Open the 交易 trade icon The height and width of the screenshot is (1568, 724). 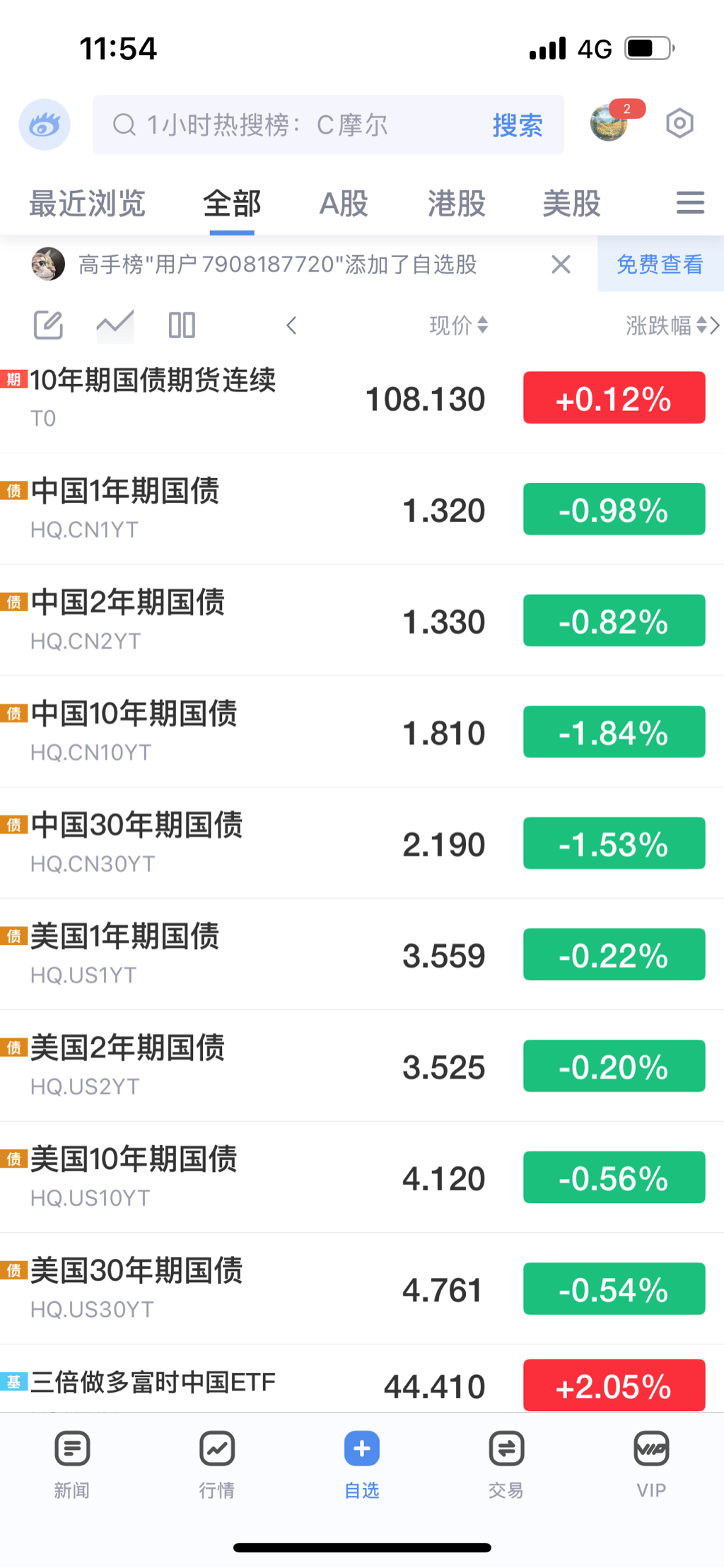pos(506,1449)
